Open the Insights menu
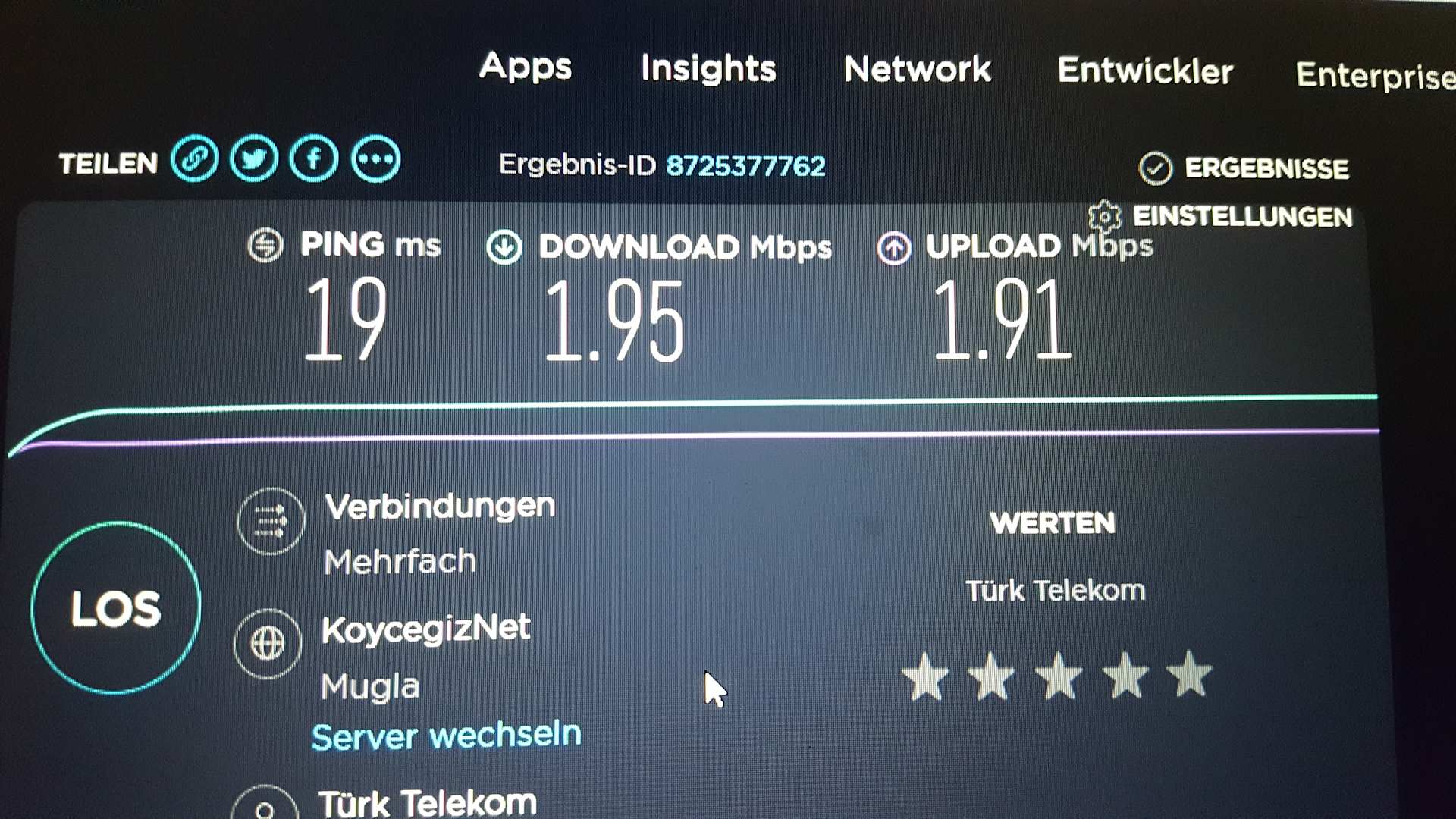The height and width of the screenshot is (819, 1456). 708,69
